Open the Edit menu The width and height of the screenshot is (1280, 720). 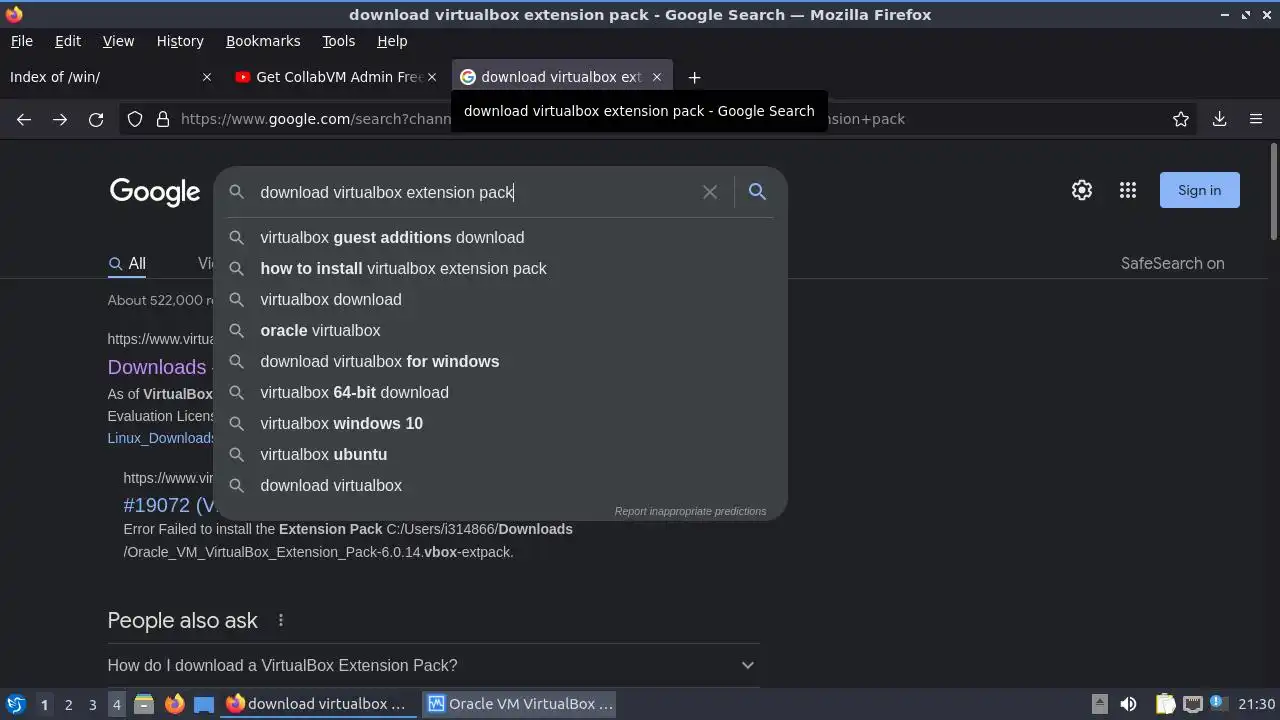tap(68, 41)
